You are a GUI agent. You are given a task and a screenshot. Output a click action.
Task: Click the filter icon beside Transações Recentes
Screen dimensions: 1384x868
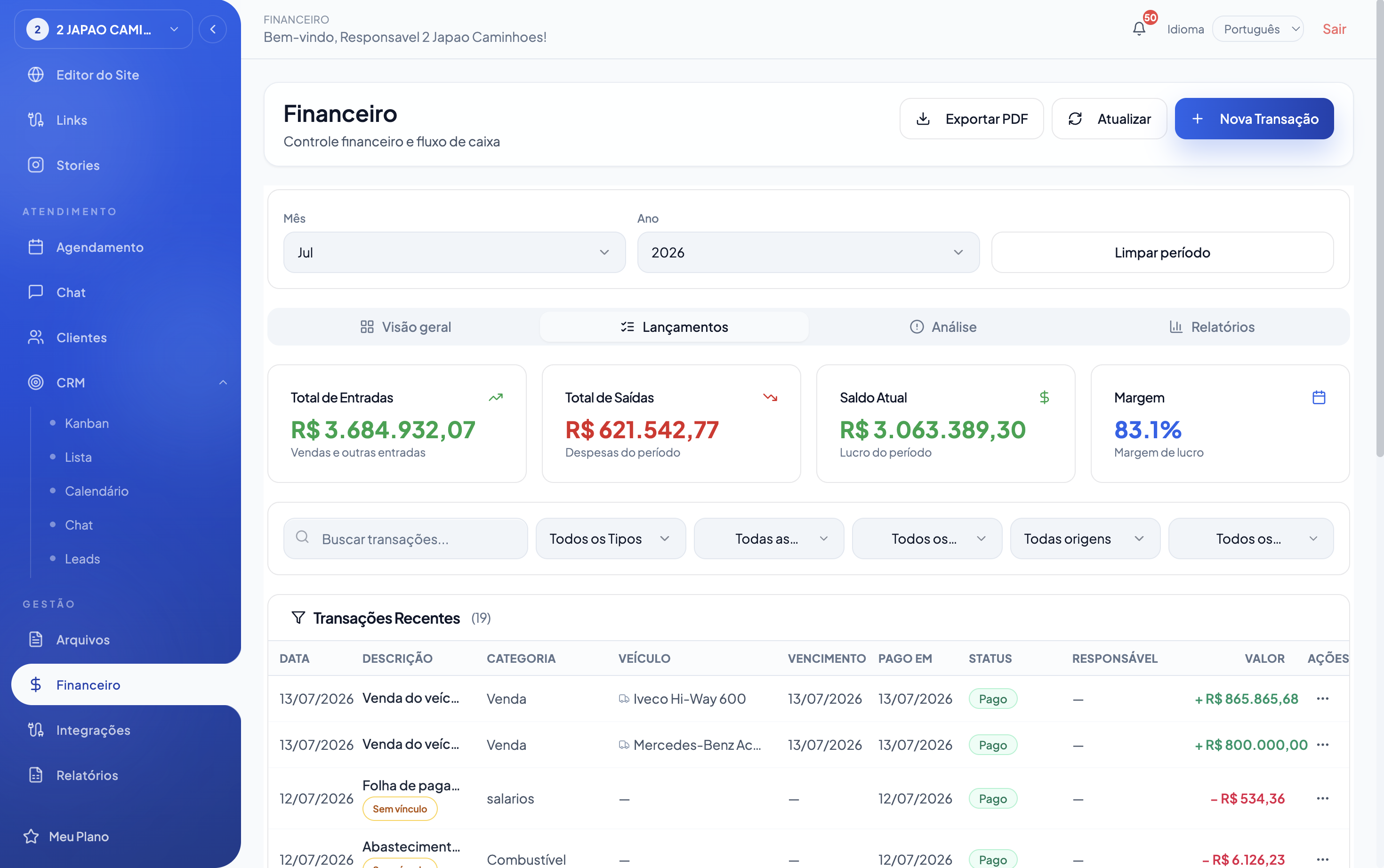[298, 618]
